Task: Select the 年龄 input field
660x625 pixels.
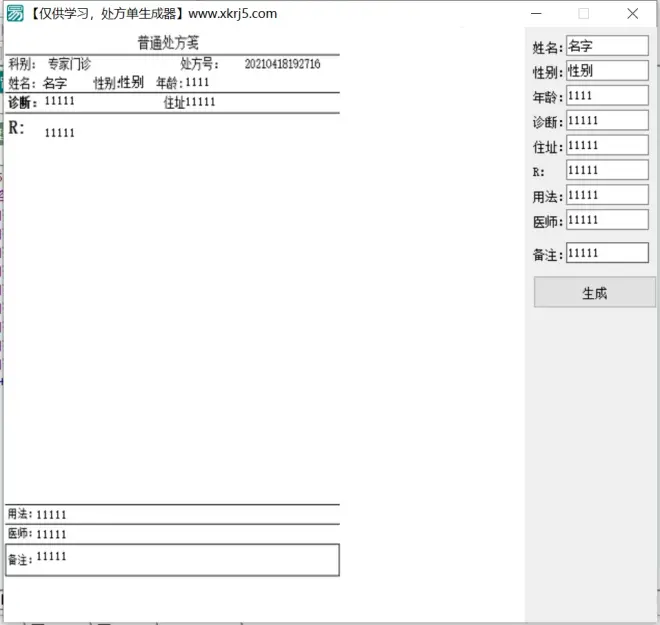Action: (607, 96)
